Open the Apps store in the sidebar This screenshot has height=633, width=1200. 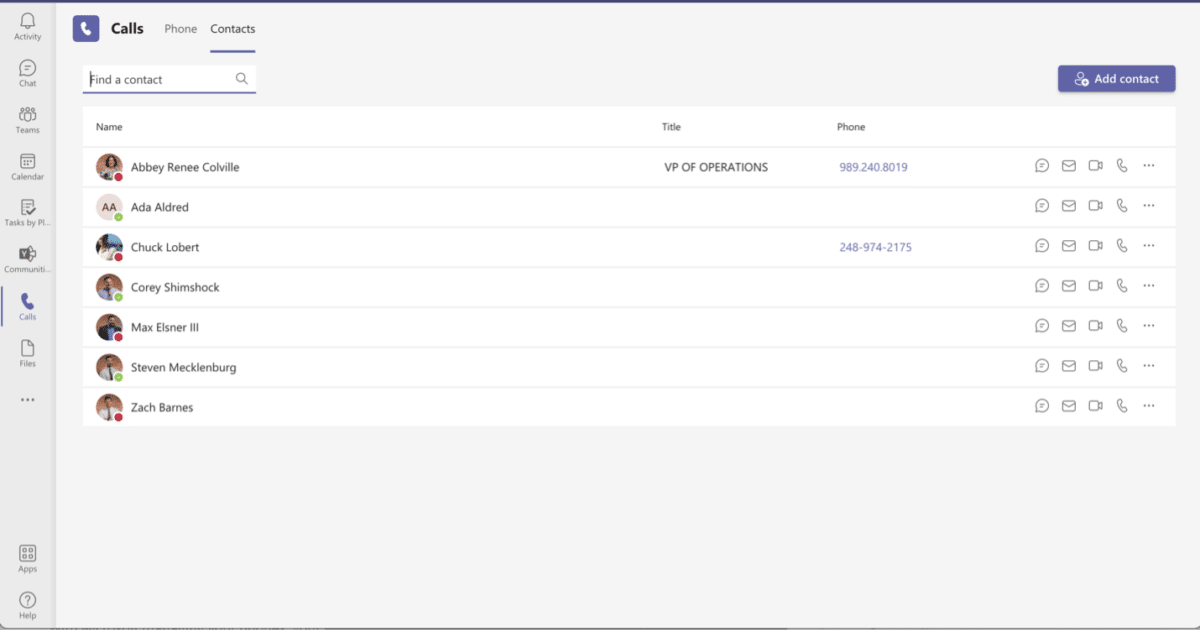click(27, 558)
